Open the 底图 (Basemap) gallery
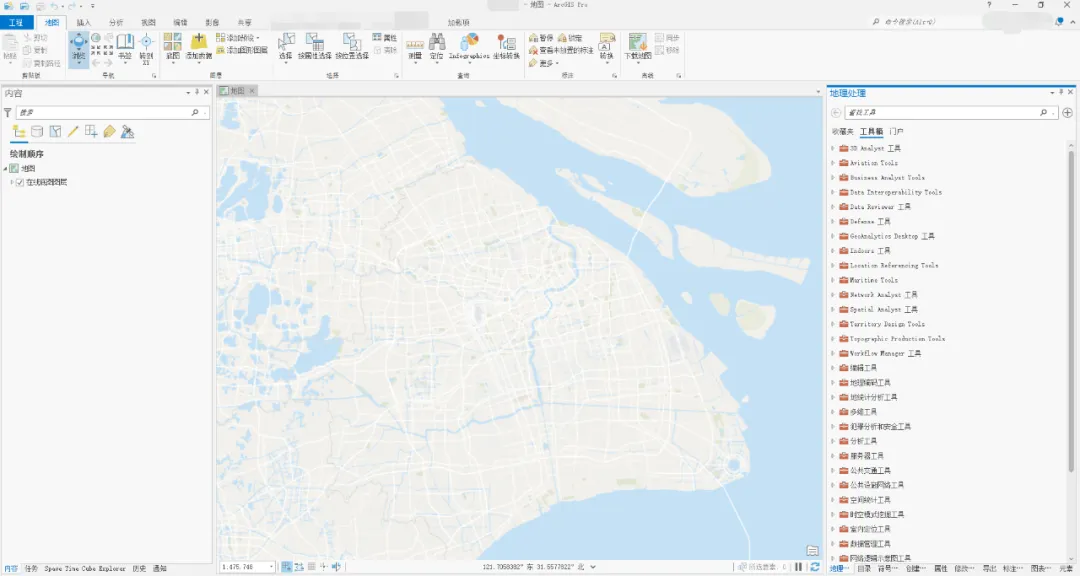Viewport: 1080px width, 576px height. (x=172, y=47)
